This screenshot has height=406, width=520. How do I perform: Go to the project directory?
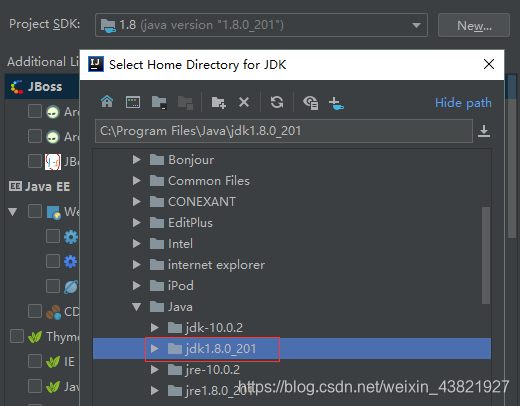tap(159, 102)
